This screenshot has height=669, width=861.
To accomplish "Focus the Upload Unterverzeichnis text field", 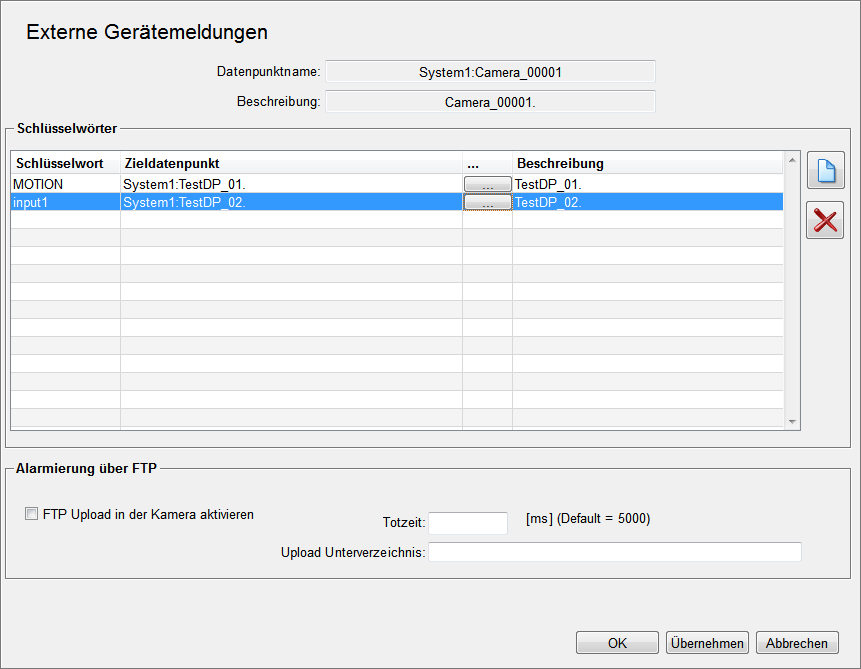I will [x=614, y=553].
